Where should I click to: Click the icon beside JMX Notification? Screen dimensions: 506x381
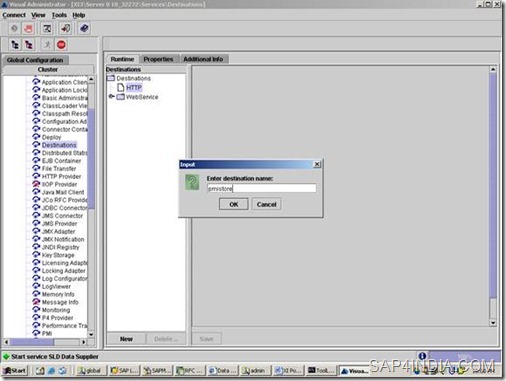[36, 239]
